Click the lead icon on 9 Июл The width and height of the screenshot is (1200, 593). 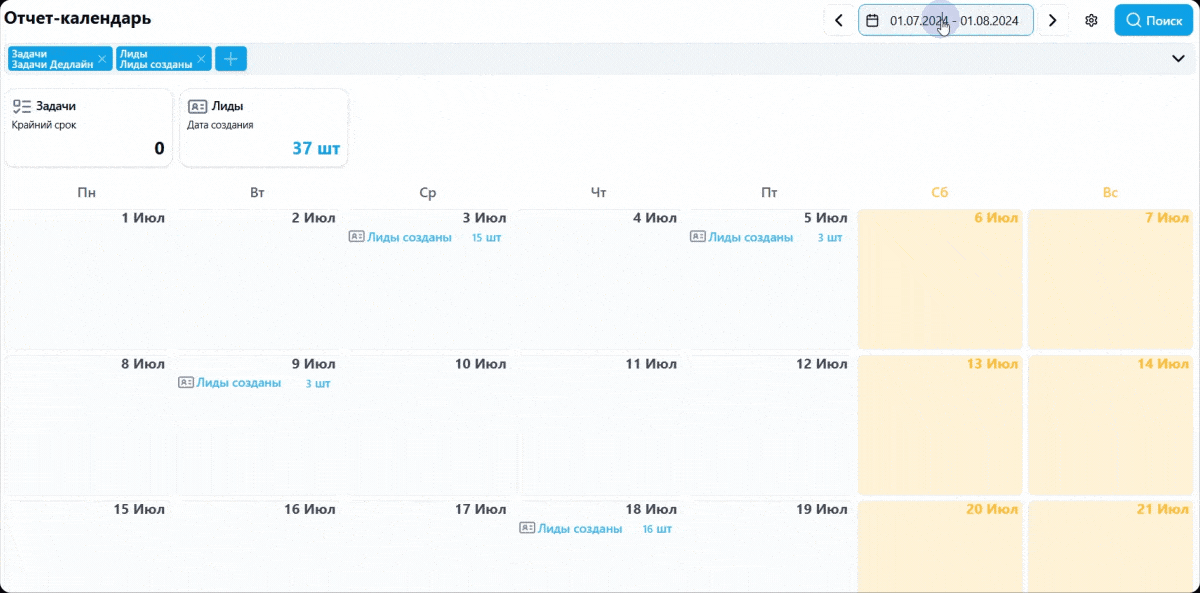(185, 383)
